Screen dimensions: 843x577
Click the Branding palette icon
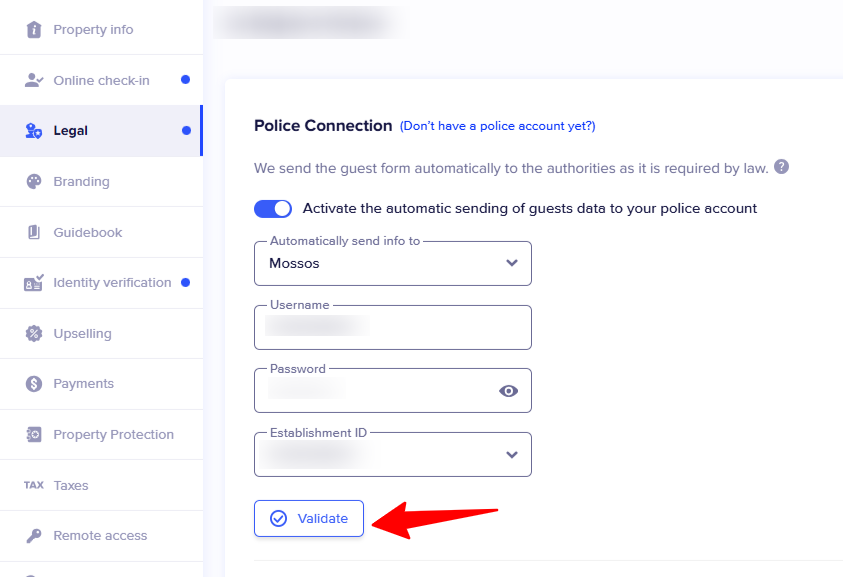pos(34,182)
